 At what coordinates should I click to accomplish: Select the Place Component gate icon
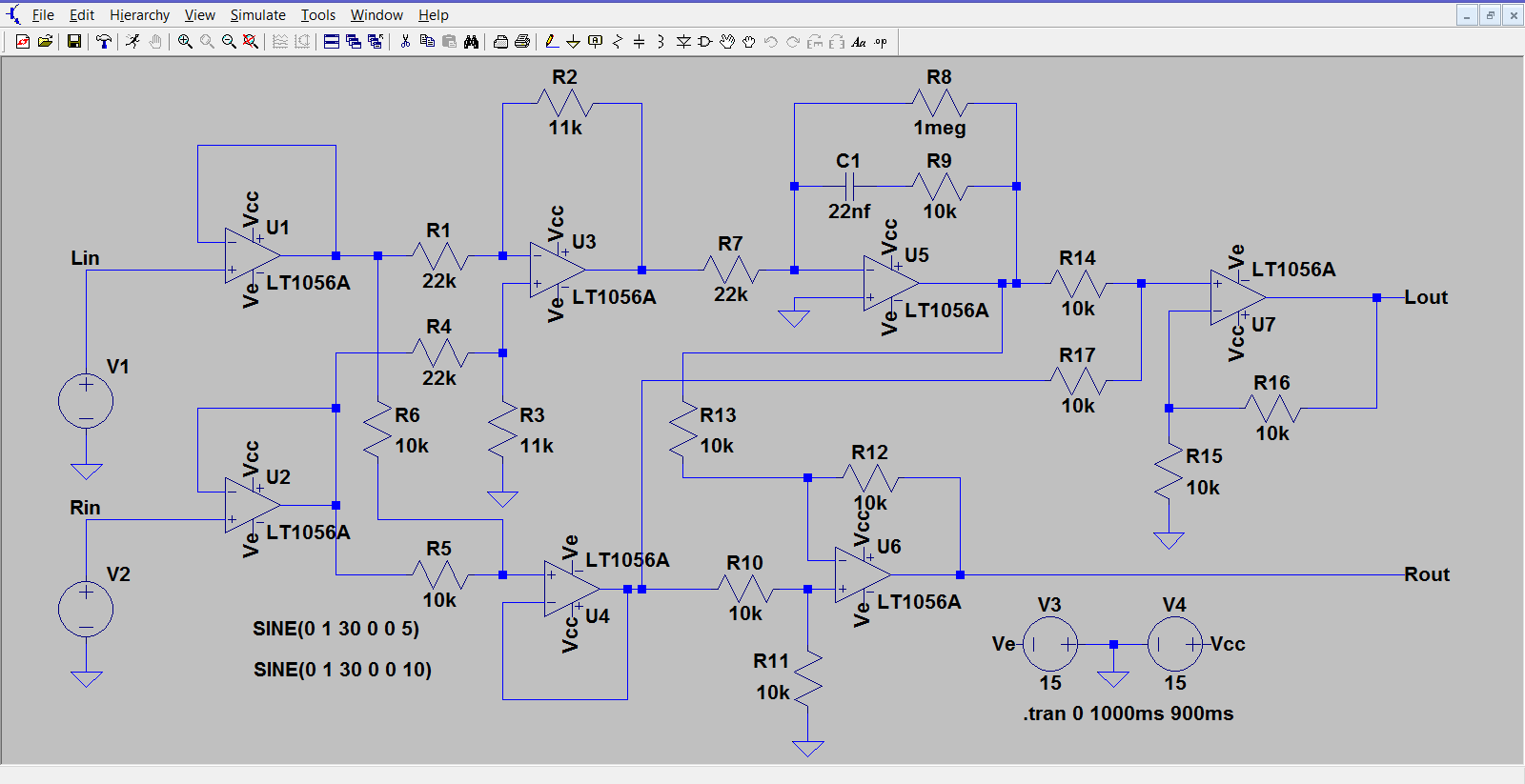[x=705, y=42]
